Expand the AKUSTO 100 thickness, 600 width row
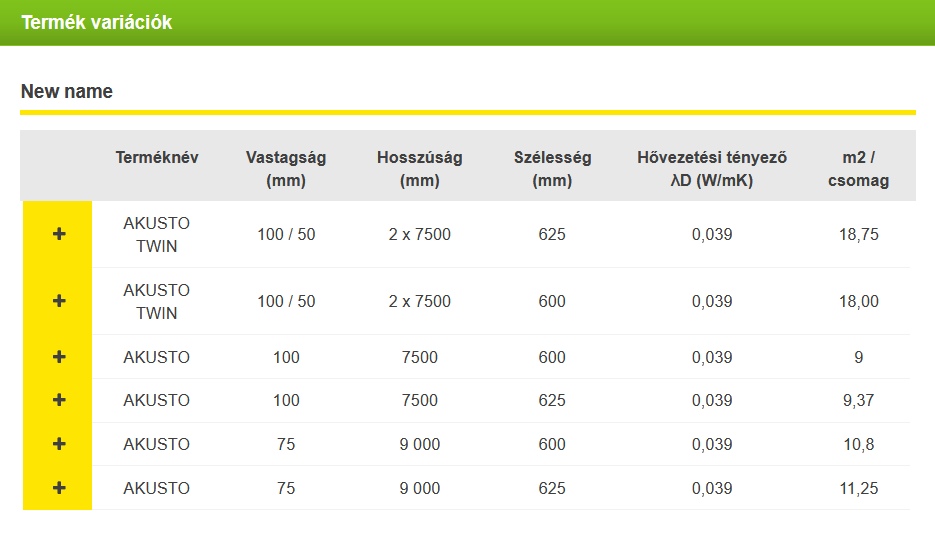Screen dimensions: 935x544 click(58, 357)
